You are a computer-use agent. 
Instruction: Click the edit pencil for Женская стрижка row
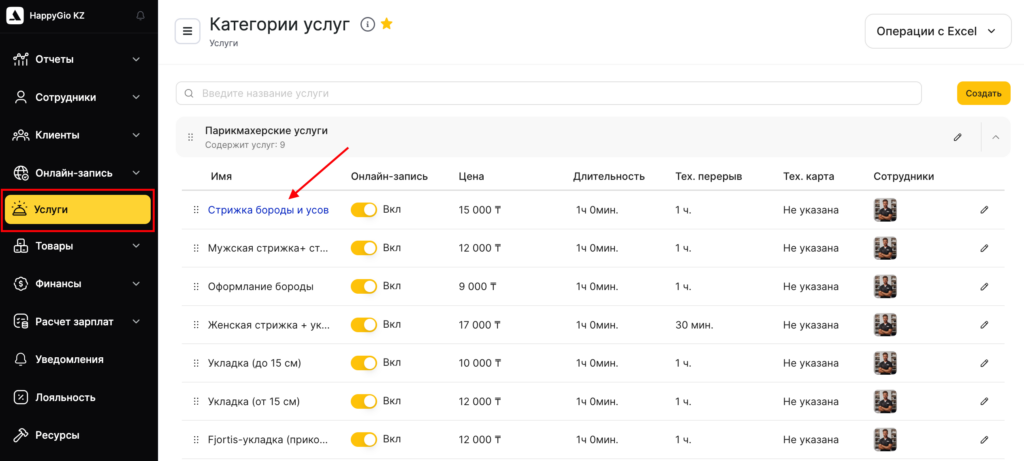[984, 325]
